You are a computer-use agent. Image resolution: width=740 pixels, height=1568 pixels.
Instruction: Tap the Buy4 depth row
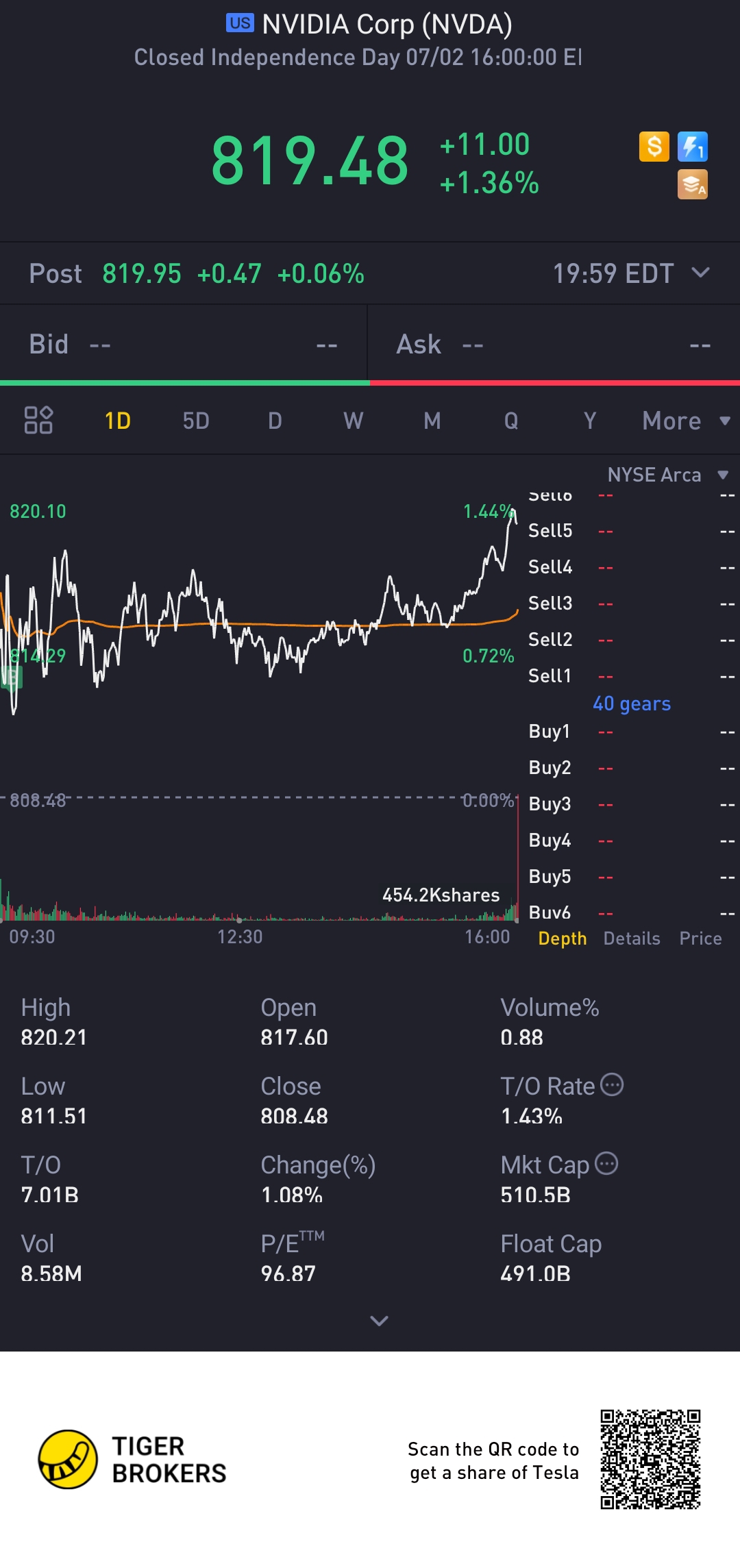coord(631,841)
